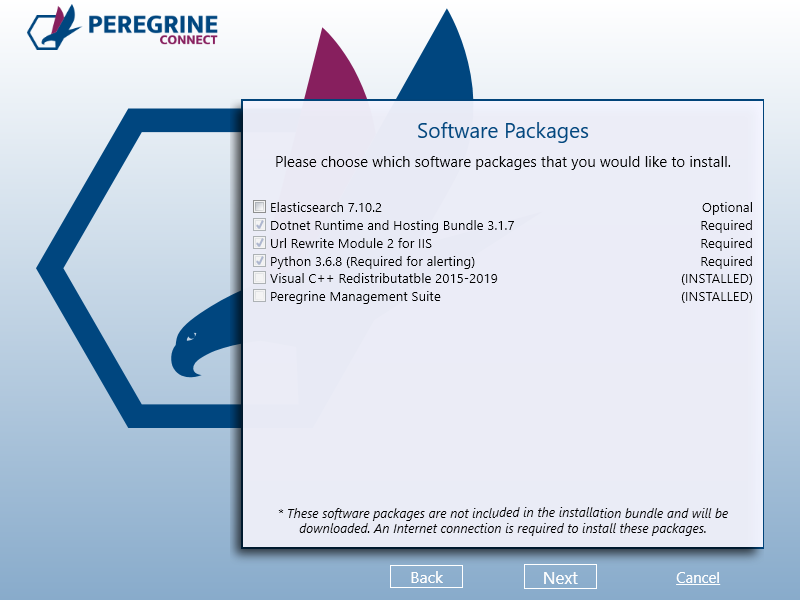Click '(INSTALLED)' status for Visual C++ Redistributable
Viewport: 800px width, 600px height.
pyautogui.click(x=717, y=279)
